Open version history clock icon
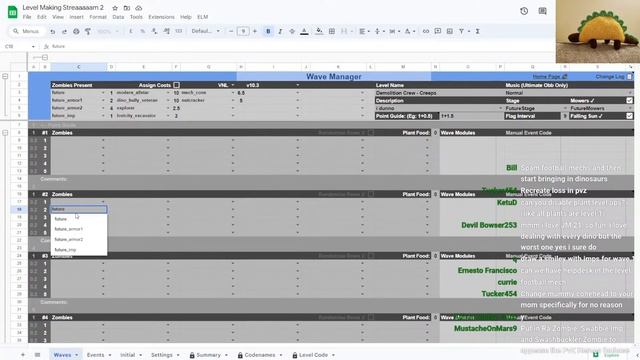 [x=524, y=11]
